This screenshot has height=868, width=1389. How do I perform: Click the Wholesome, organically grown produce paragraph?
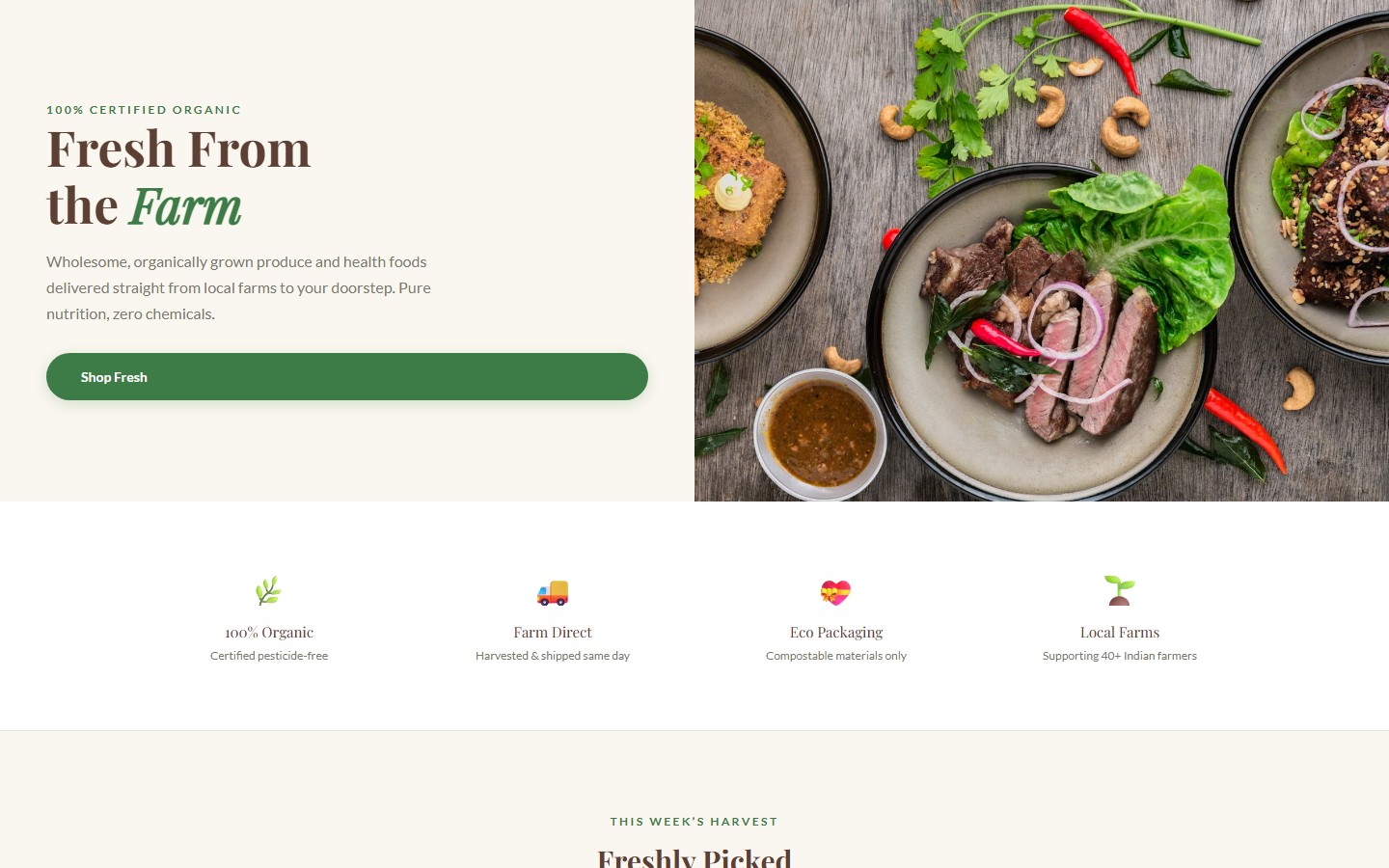click(238, 287)
